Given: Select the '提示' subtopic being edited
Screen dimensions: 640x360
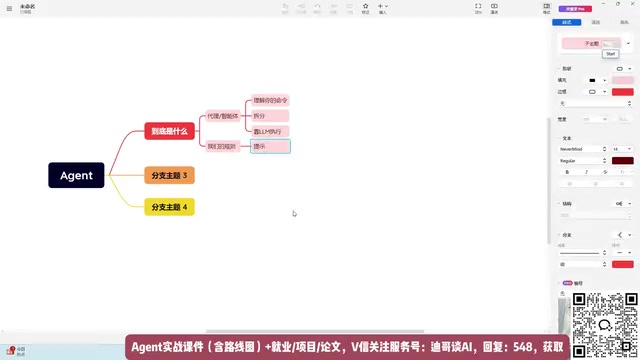Looking at the screenshot, I should coord(270,146).
